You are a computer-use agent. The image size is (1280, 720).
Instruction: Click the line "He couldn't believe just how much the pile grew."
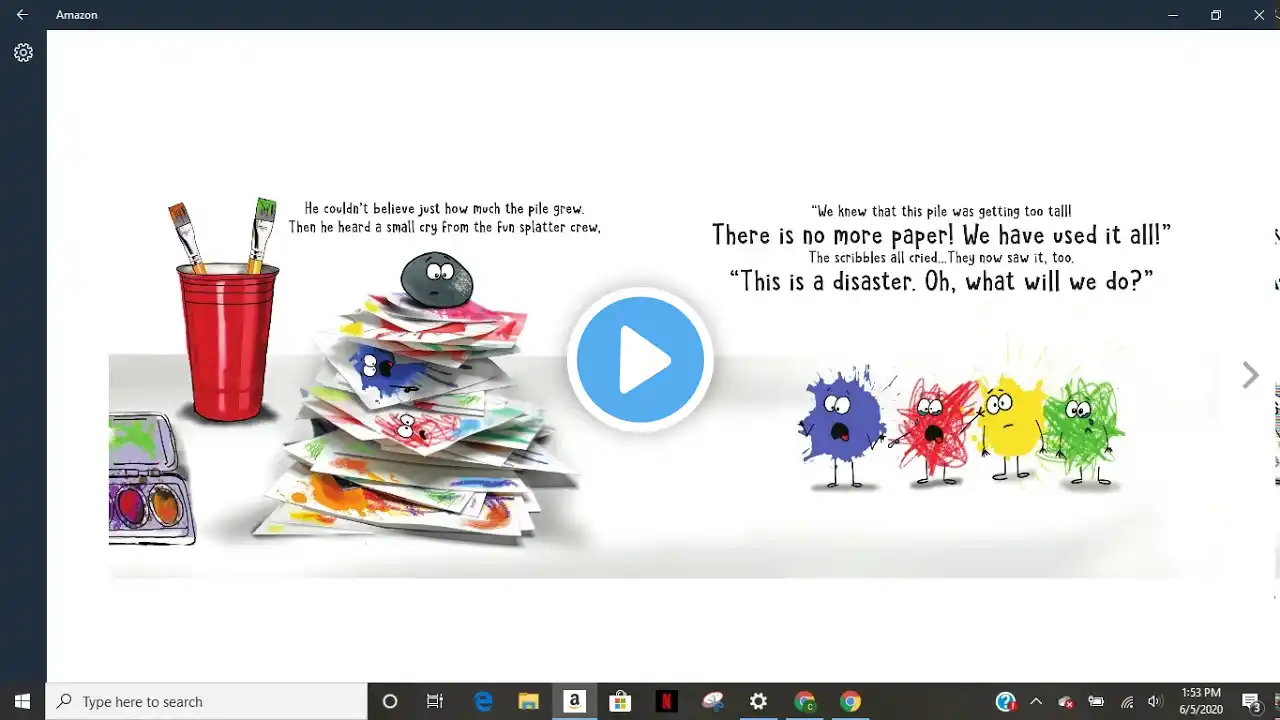coord(444,208)
